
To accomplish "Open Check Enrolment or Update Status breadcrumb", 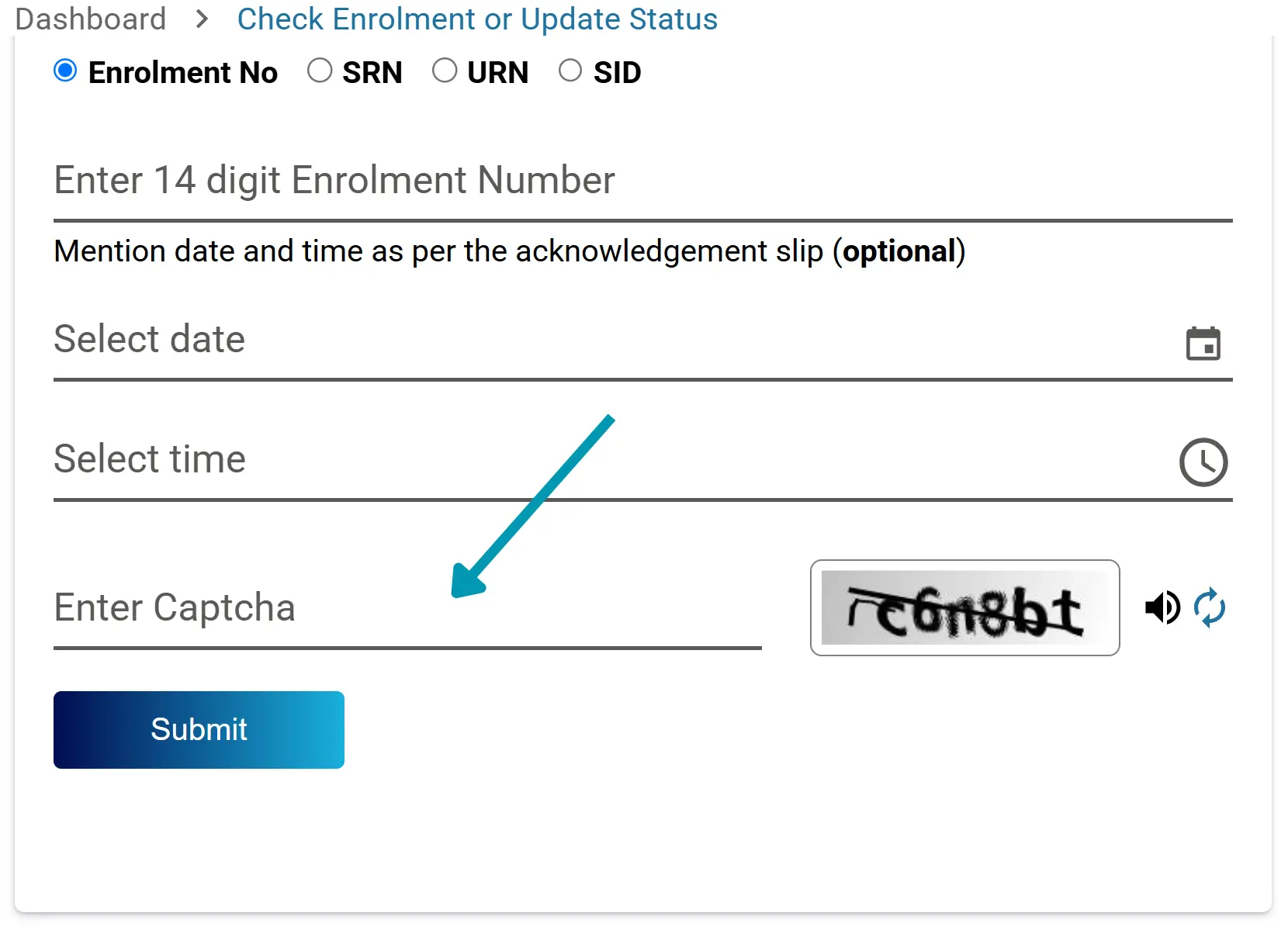I will click(x=477, y=19).
